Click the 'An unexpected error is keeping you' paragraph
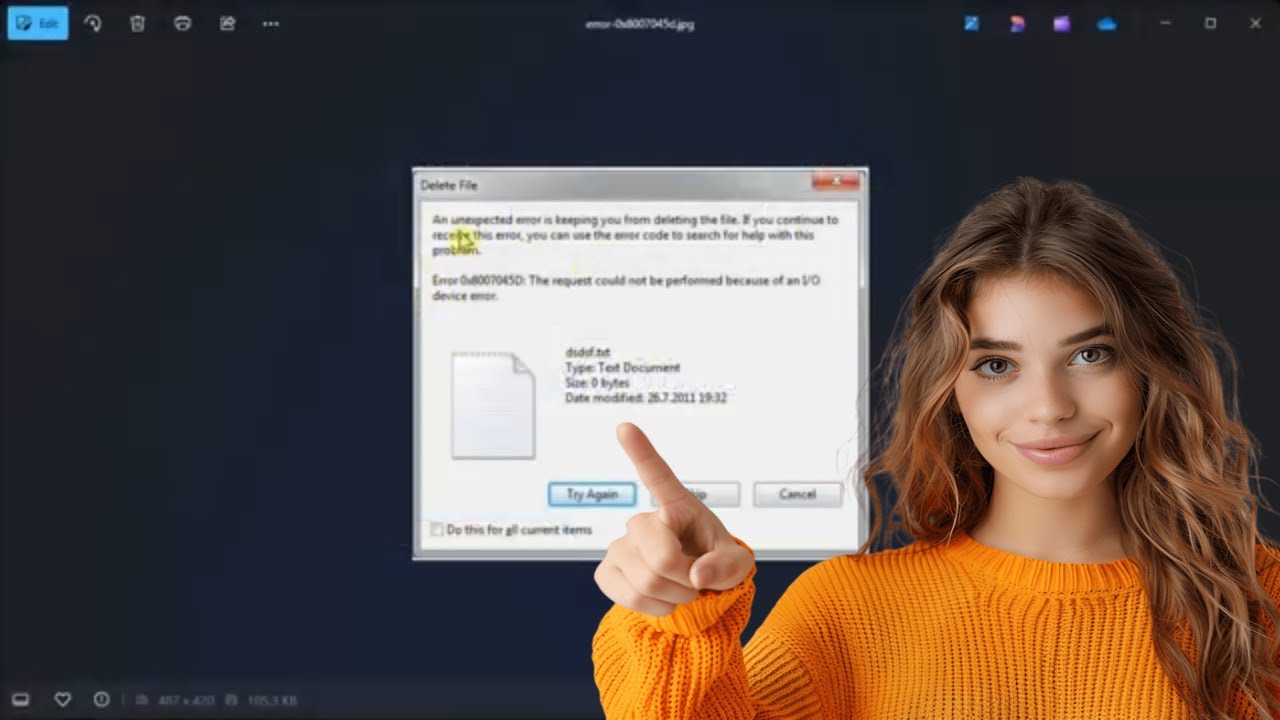 coord(635,235)
